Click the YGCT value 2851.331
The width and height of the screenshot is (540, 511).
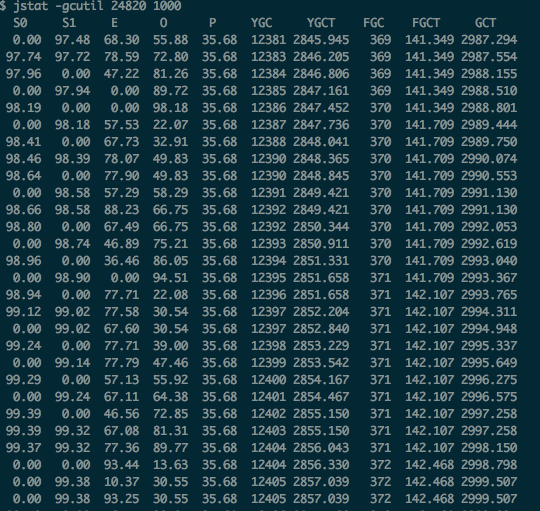pyautogui.click(x=321, y=261)
